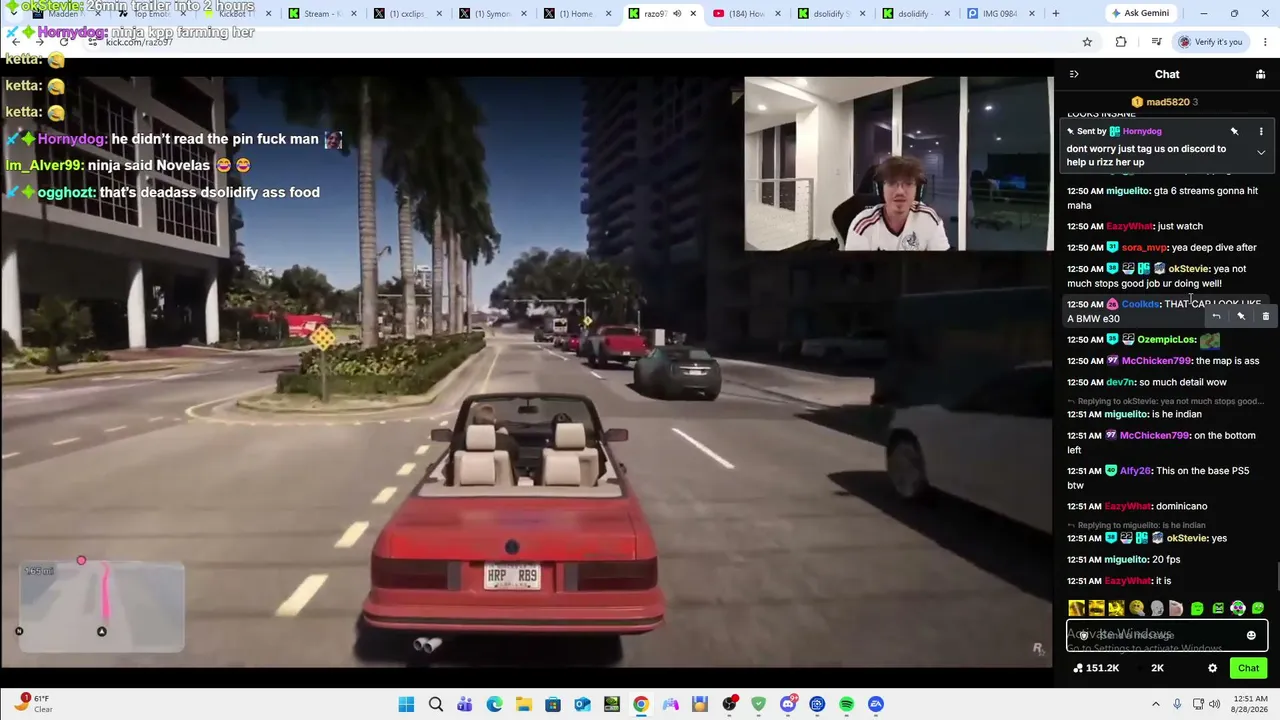Open Windows taskbar search
The height and width of the screenshot is (720, 1280).
[x=436, y=704]
